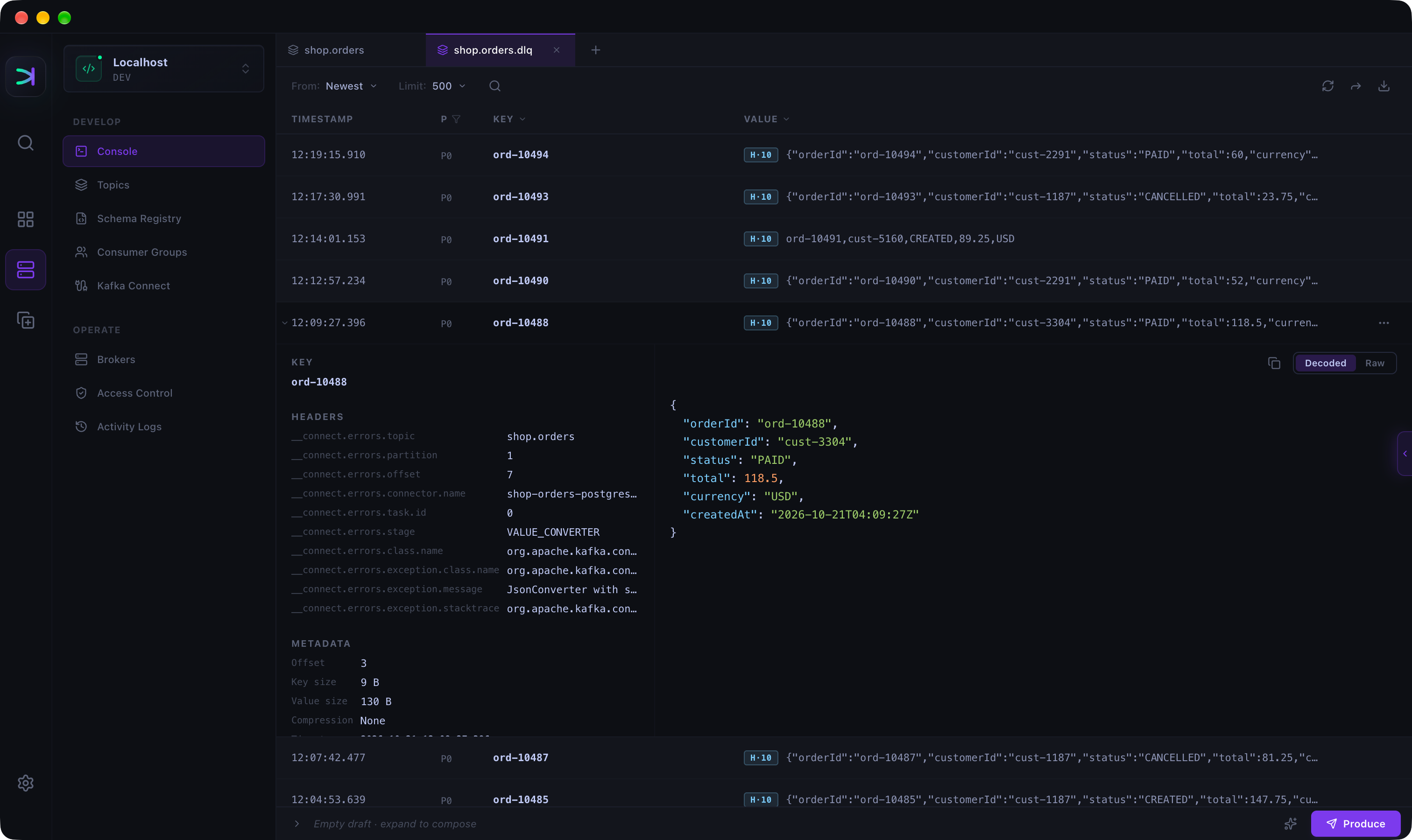Open the Localhost cluster switcher
This screenshot has height=840, width=1412.
(x=164, y=69)
